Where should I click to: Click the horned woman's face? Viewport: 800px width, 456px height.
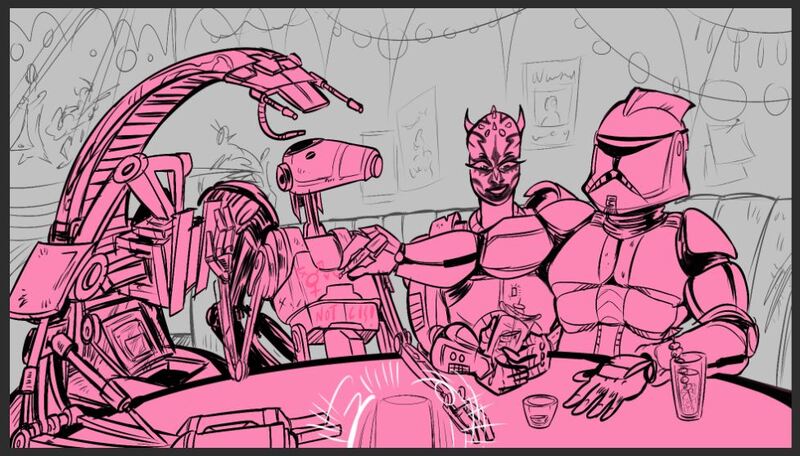[494, 164]
